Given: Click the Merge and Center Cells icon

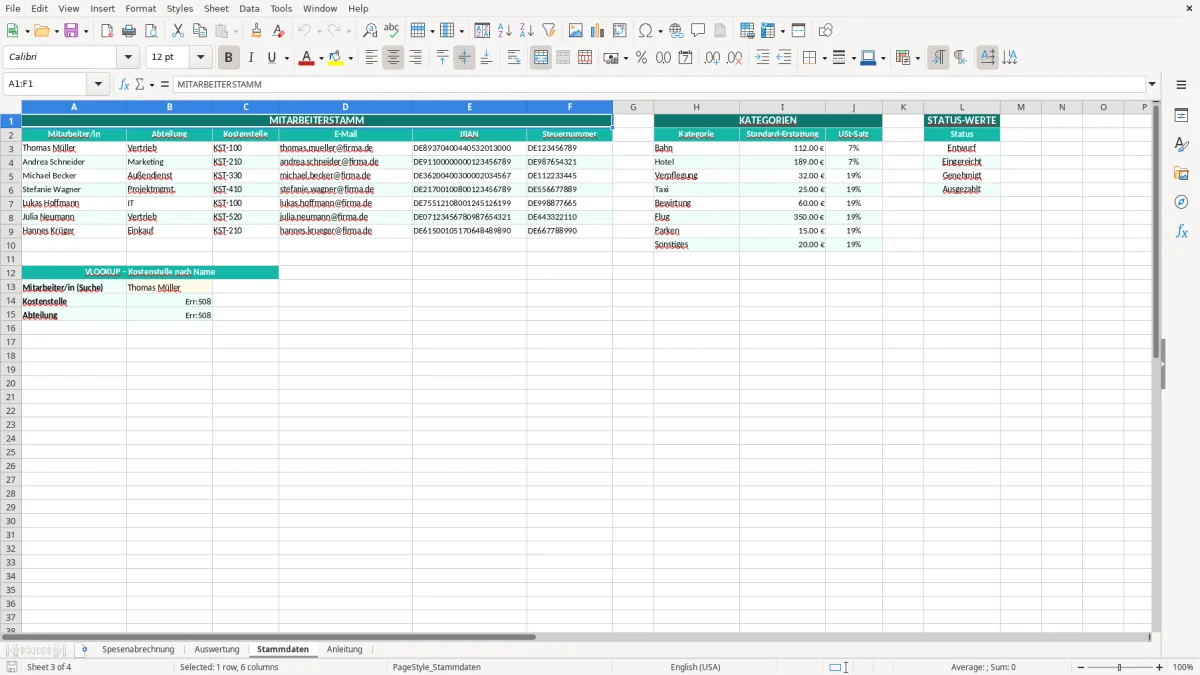Looking at the screenshot, I should (541, 58).
